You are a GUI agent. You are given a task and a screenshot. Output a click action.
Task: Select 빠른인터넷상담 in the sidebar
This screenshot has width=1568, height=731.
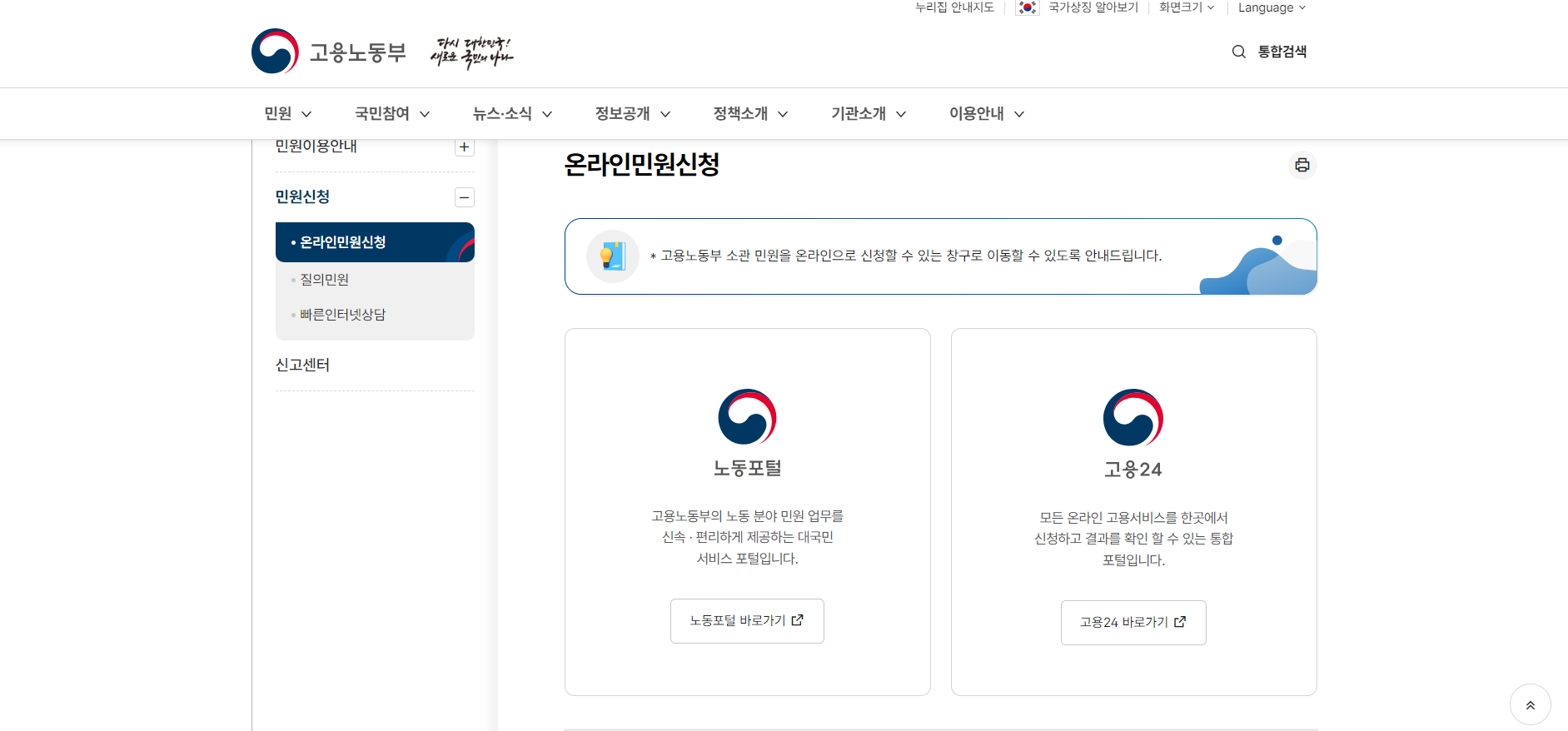[x=342, y=315]
